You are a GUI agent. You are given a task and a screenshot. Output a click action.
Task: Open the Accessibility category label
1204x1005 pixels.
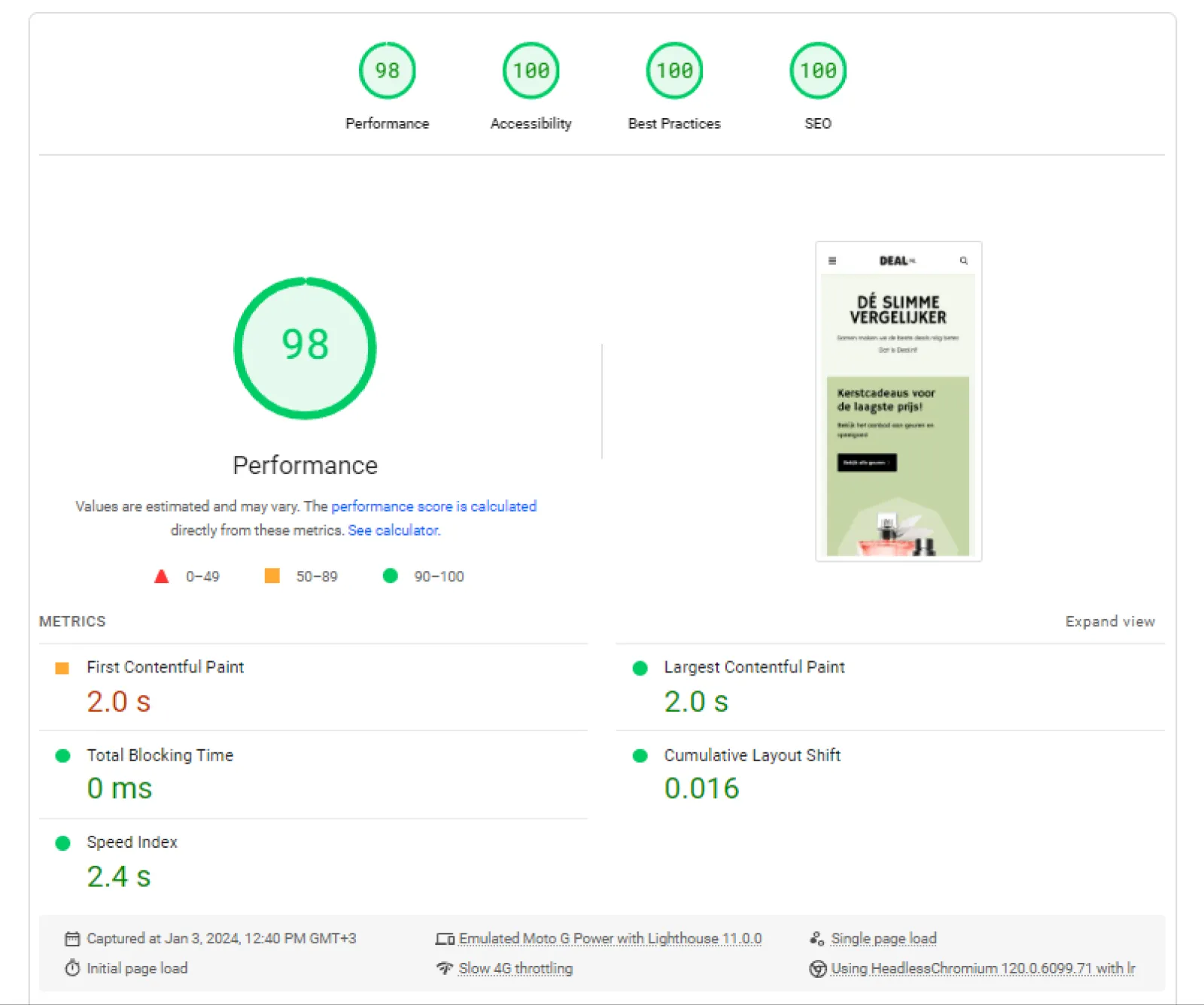(x=531, y=123)
